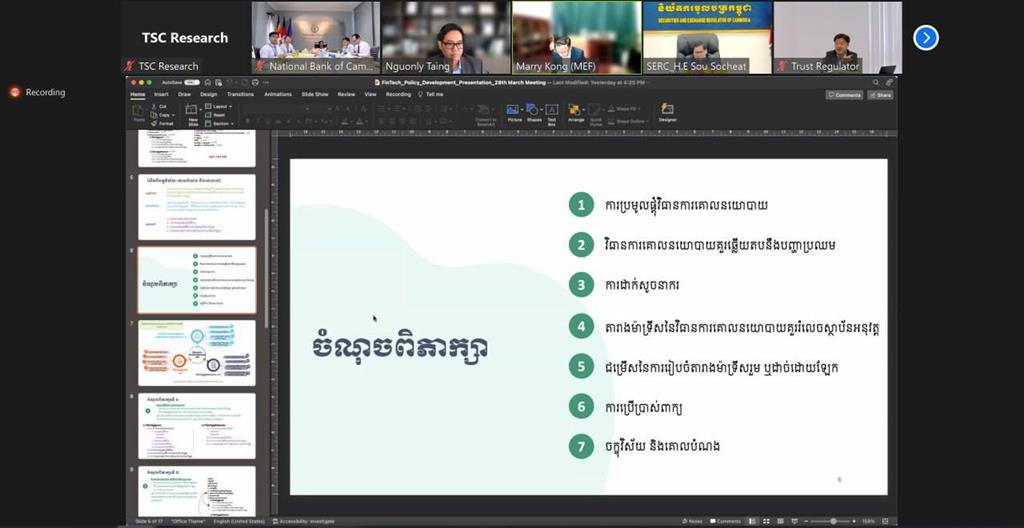
Task: Click the Home icon in title bar
Action: [207, 82]
